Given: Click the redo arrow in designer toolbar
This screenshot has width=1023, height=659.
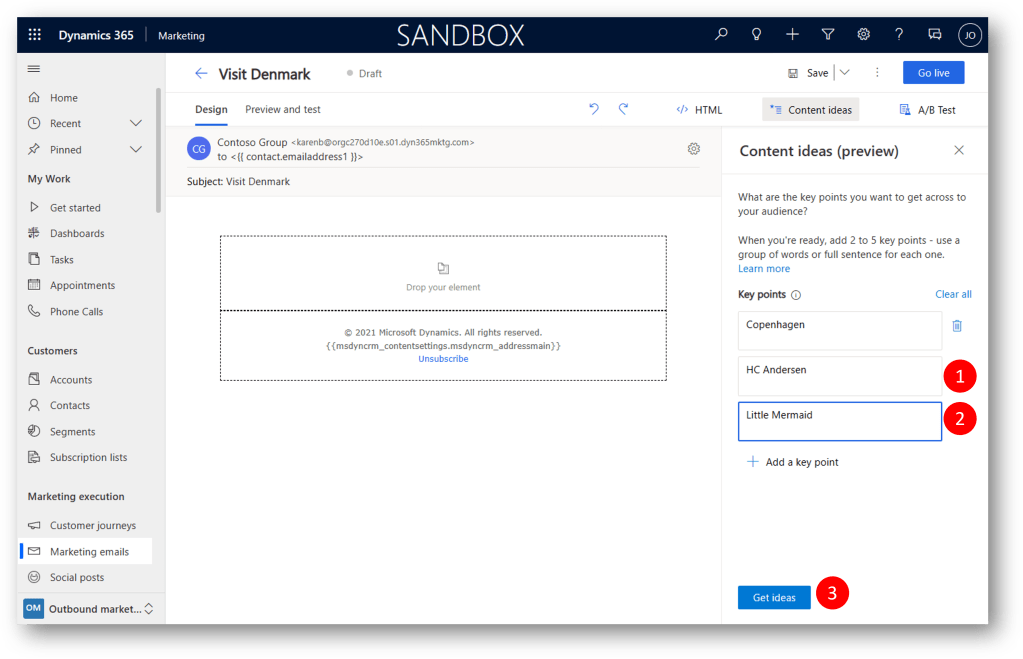Looking at the screenshot, I should point(624,109).
